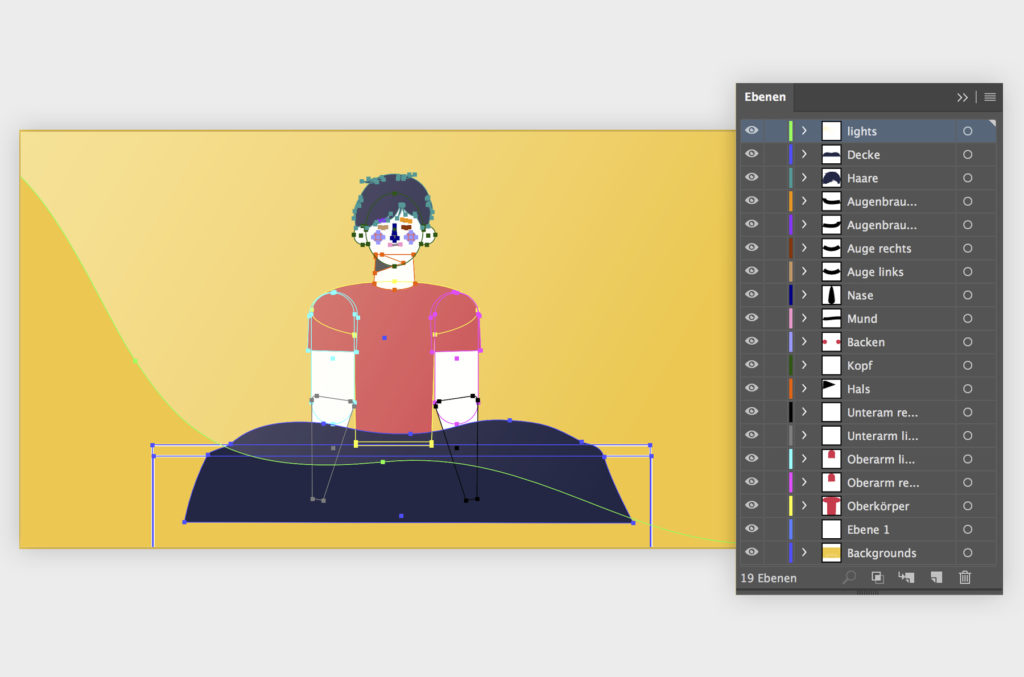Open the Ebenen panel options menu
This screenshot has width=1024, height=677.
(990, 97)
